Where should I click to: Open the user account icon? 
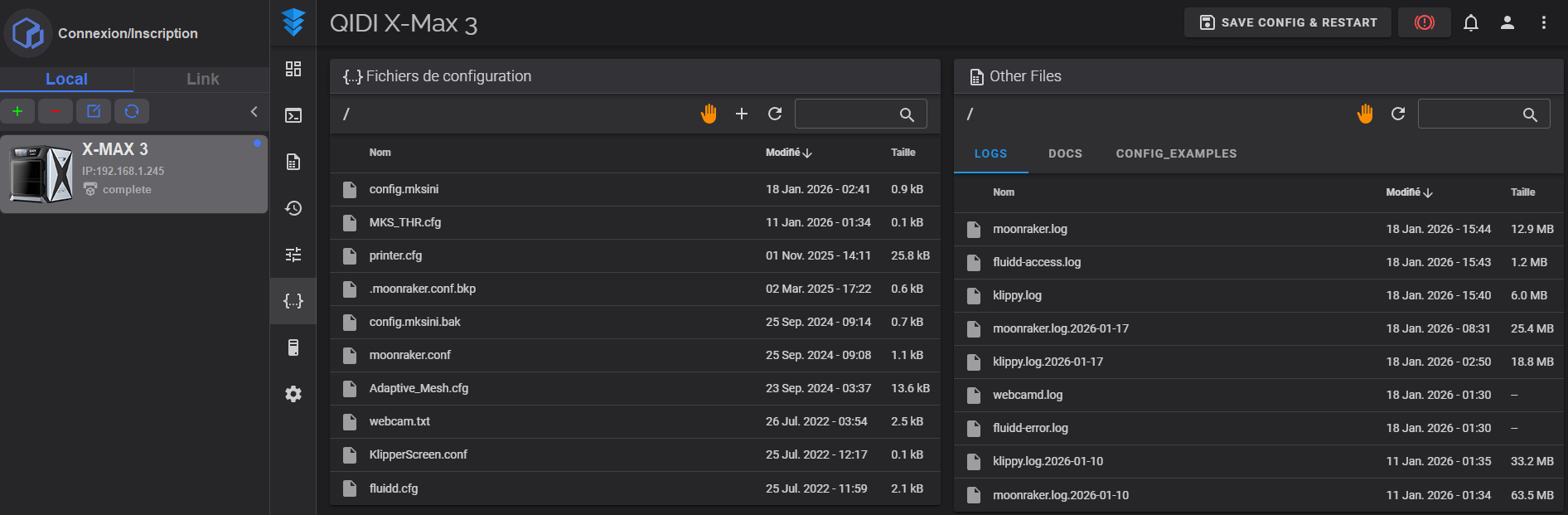click(1508, 22)
